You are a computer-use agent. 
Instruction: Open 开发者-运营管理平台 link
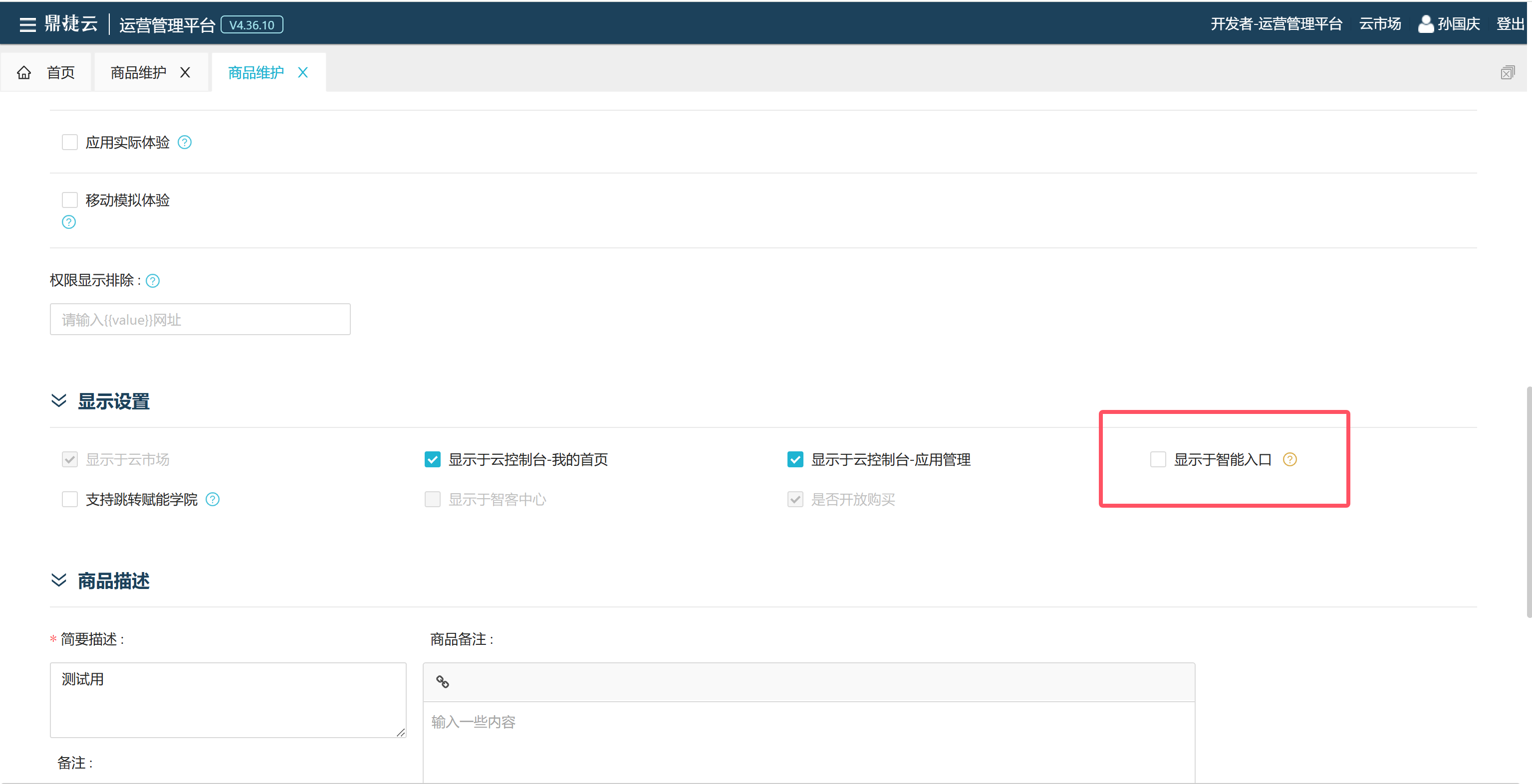pos(1277,24)
